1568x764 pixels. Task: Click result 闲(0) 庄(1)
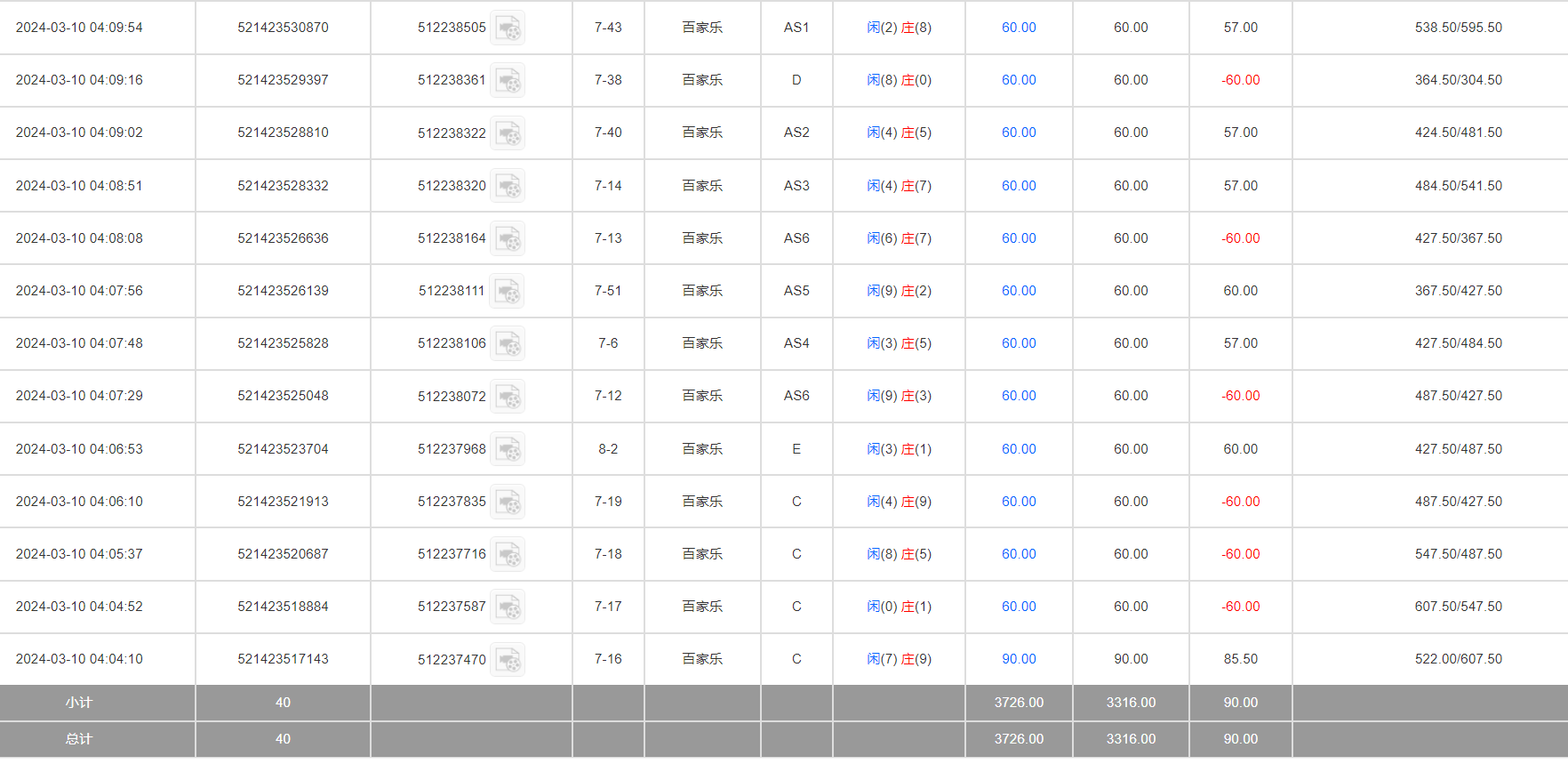(899, 607)
